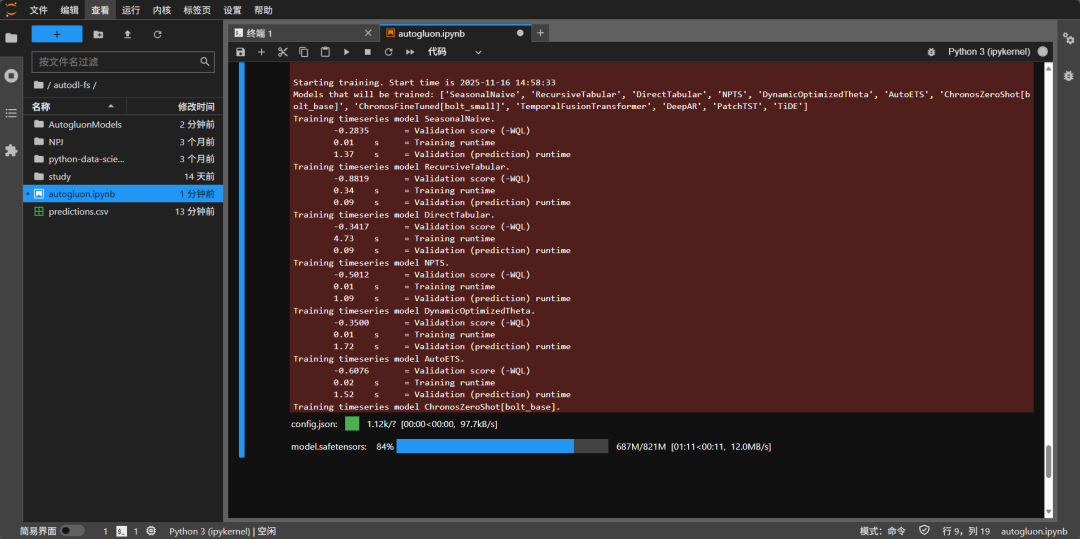Click trusted notebook shield icon
Image resolution: width=1080 pixels, height=539 pixels.
(x=925, y=531)
